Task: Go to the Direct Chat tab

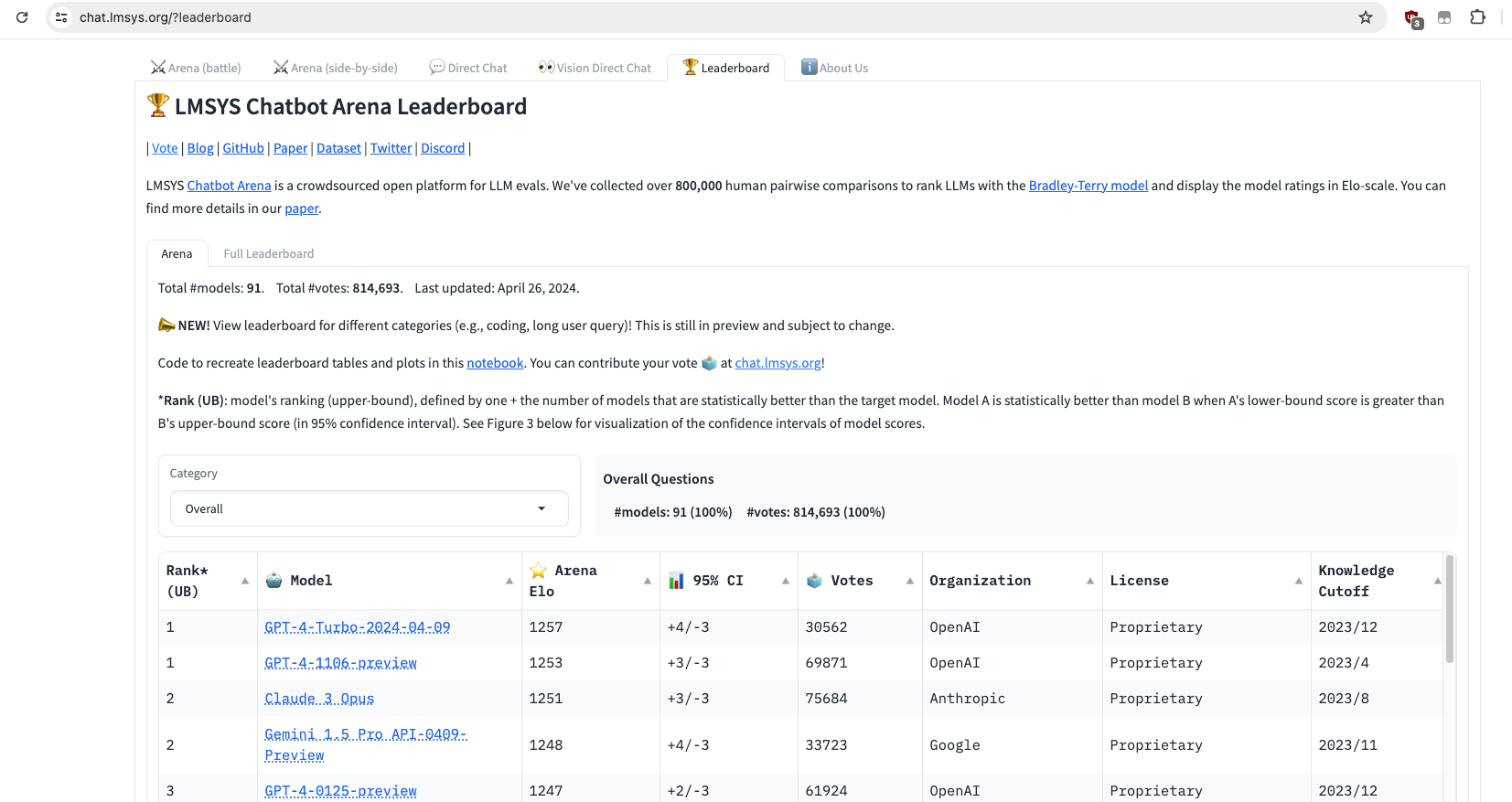Action: coord(468,68)
